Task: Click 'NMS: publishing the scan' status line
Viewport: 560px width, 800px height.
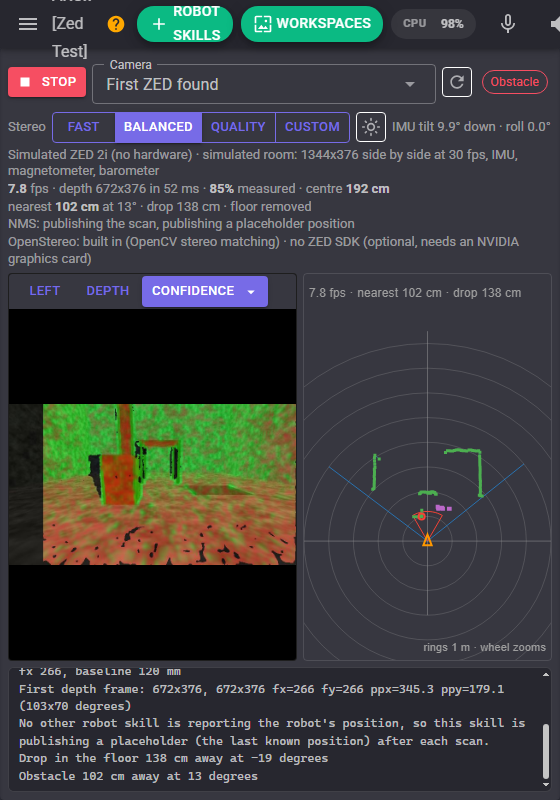Action: click(x=181, y=224)
